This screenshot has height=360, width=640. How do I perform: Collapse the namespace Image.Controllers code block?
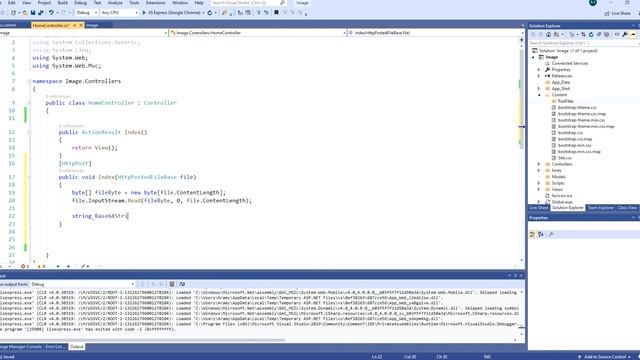(29, 81)
